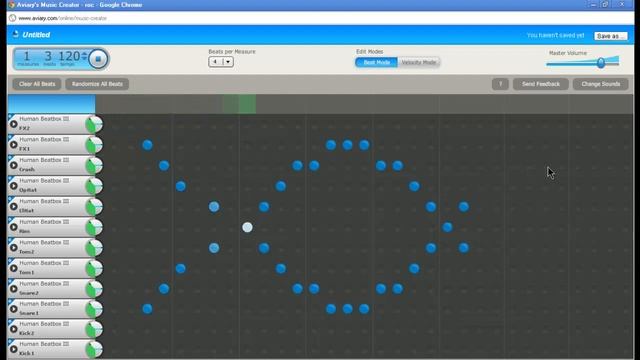Image resolution: width=640 pixels, height=360 pixels.
Task: Click the bars icon beside Kick1's Human Beatbox
Action: pyautogui.click(x=66, y=344)
